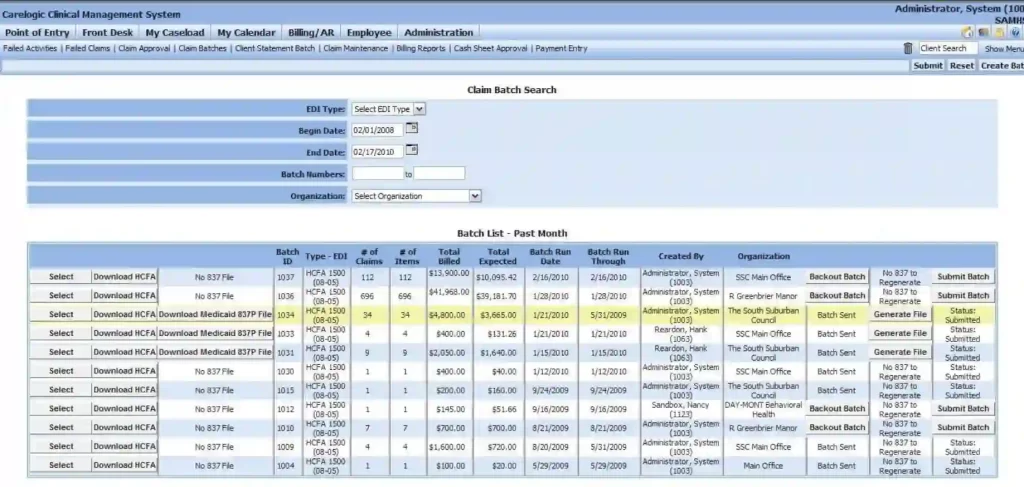Open Client Statement Batch link
Viewport: 1024px width, 487px height.
point(275,48)
